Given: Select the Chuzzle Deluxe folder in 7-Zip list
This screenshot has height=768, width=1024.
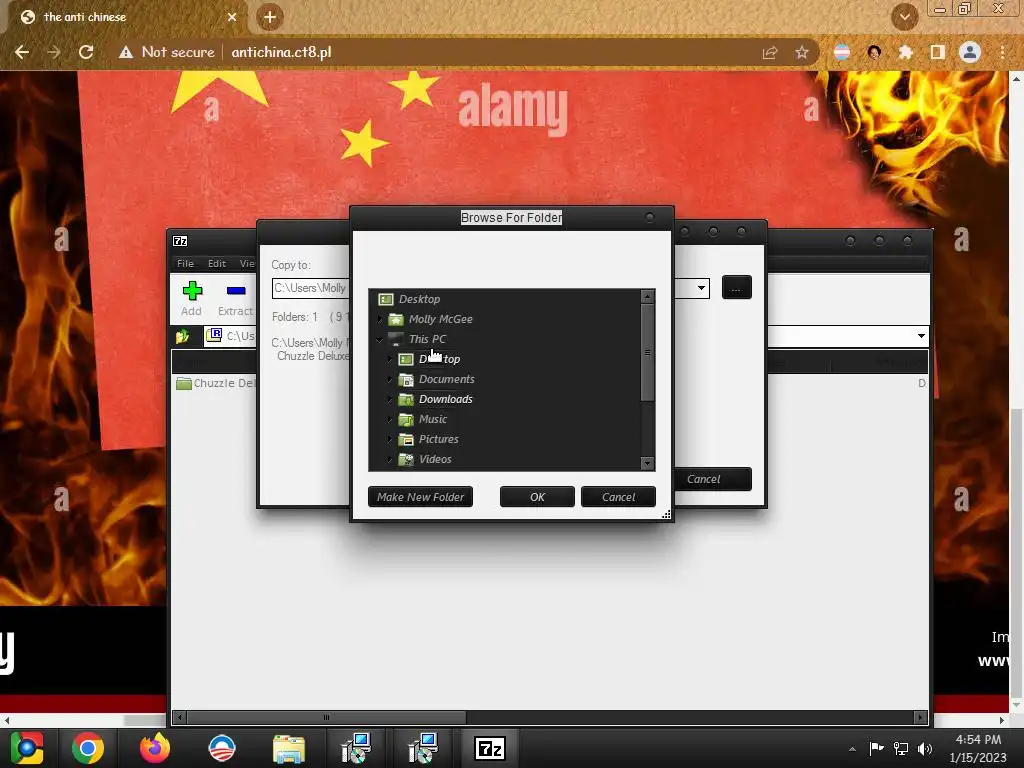Looking at the screenshot, I should click(216, 383).
